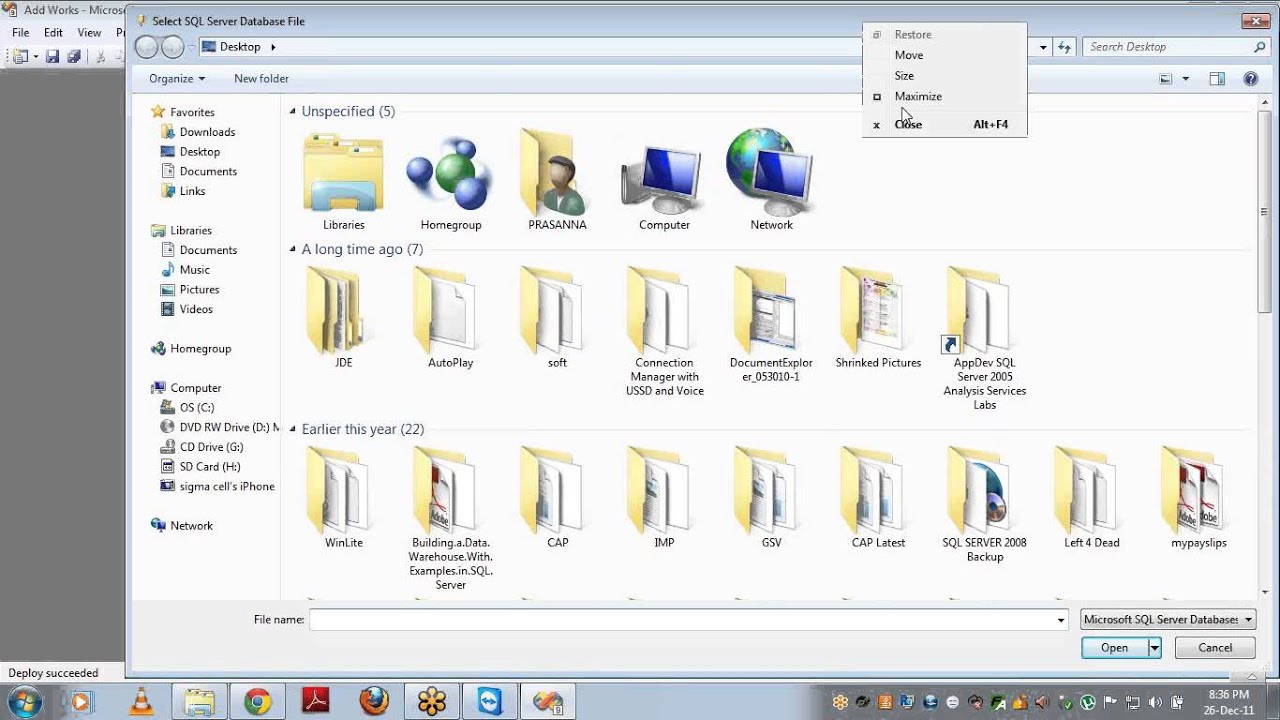This screenshot has height=720, width=1280.
Task: Click the dialog help question mark icon
Action: (1250, 79)
